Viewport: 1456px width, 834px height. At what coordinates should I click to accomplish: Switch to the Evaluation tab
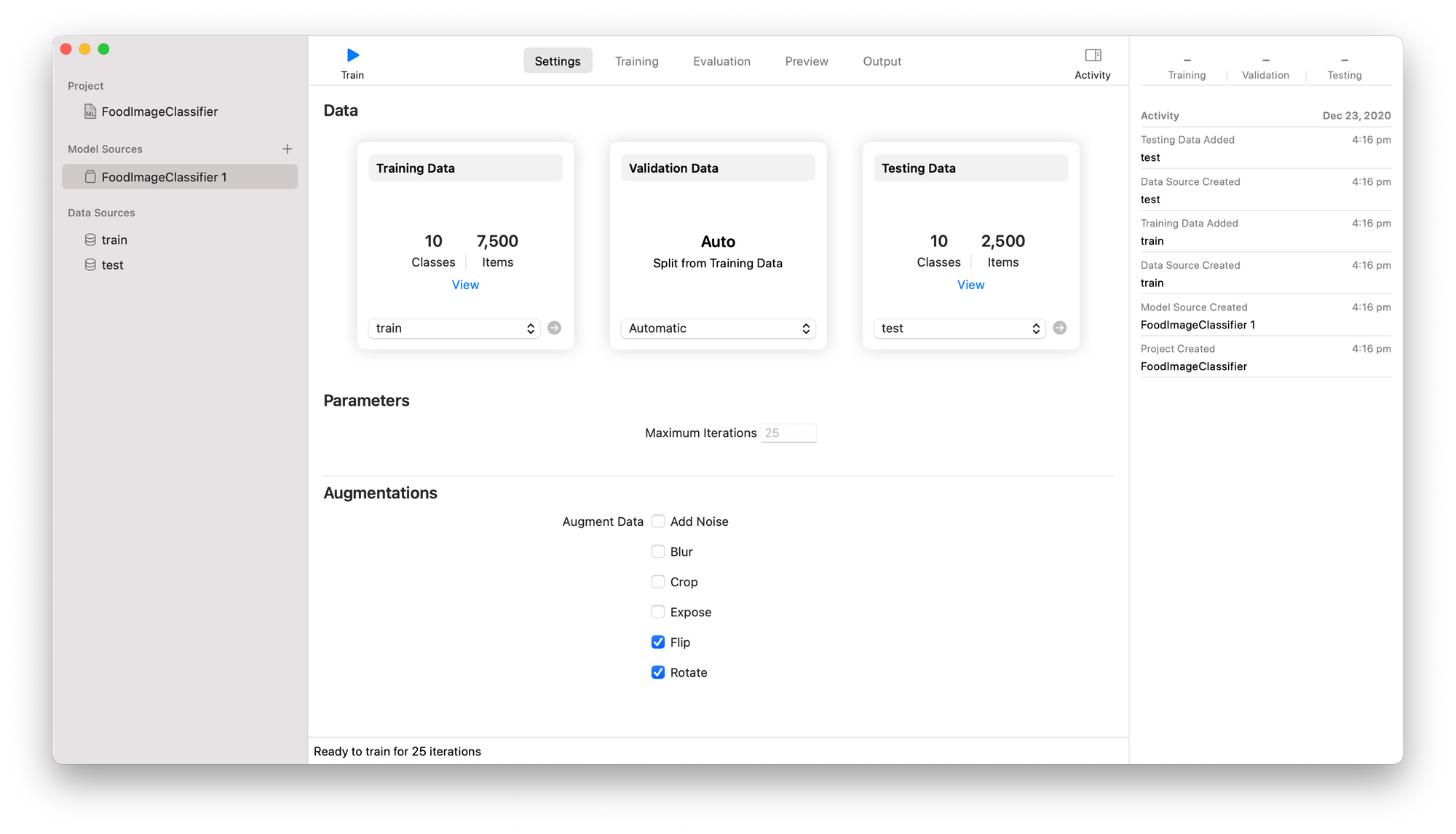[x=721, y=60]
